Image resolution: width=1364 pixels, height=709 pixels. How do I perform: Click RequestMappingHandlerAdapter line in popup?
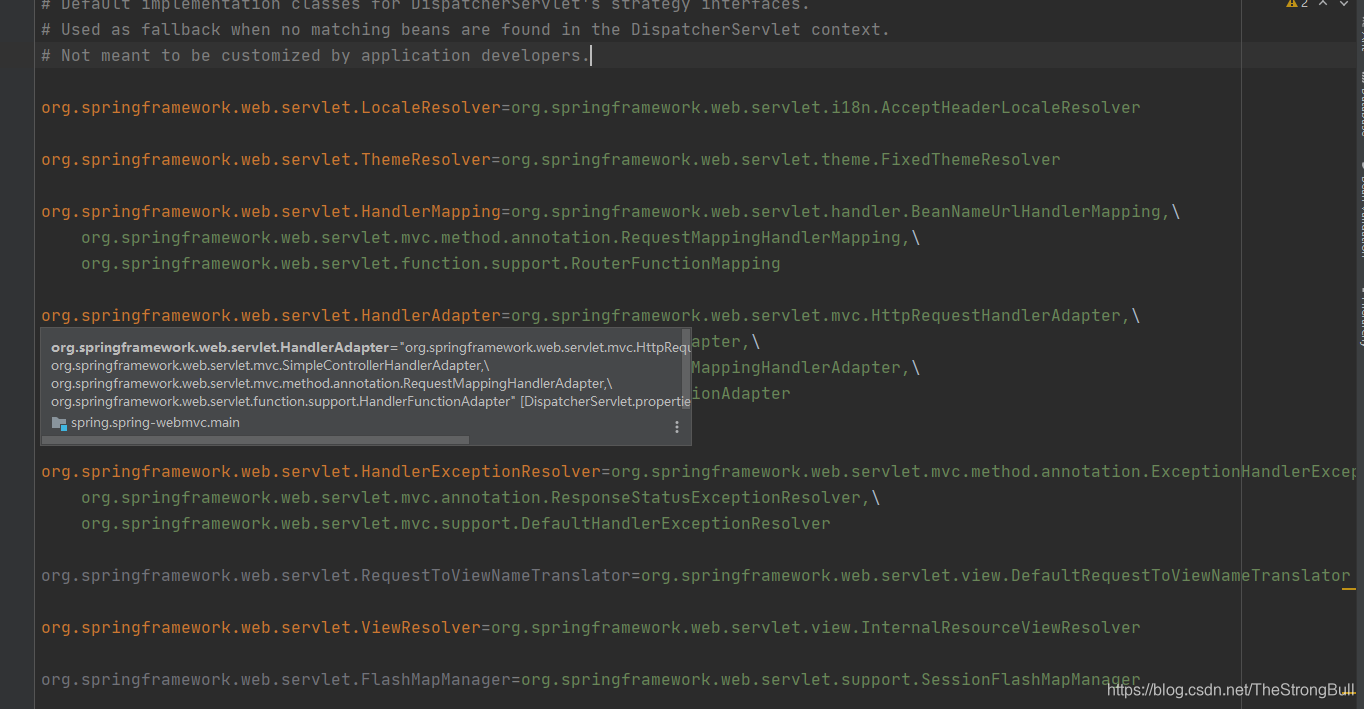point(332,384)
